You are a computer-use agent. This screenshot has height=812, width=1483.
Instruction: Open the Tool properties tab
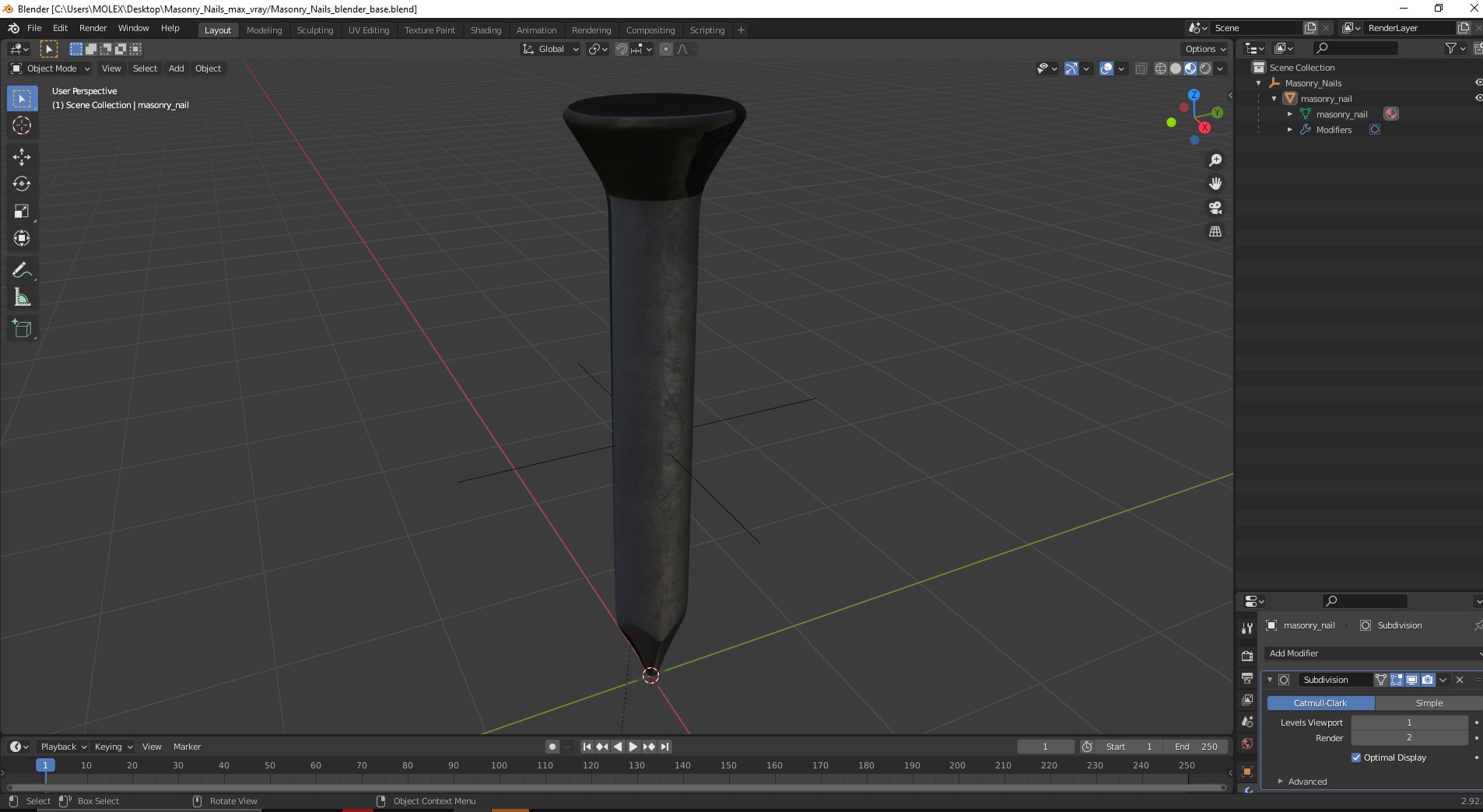(1247, 628)
